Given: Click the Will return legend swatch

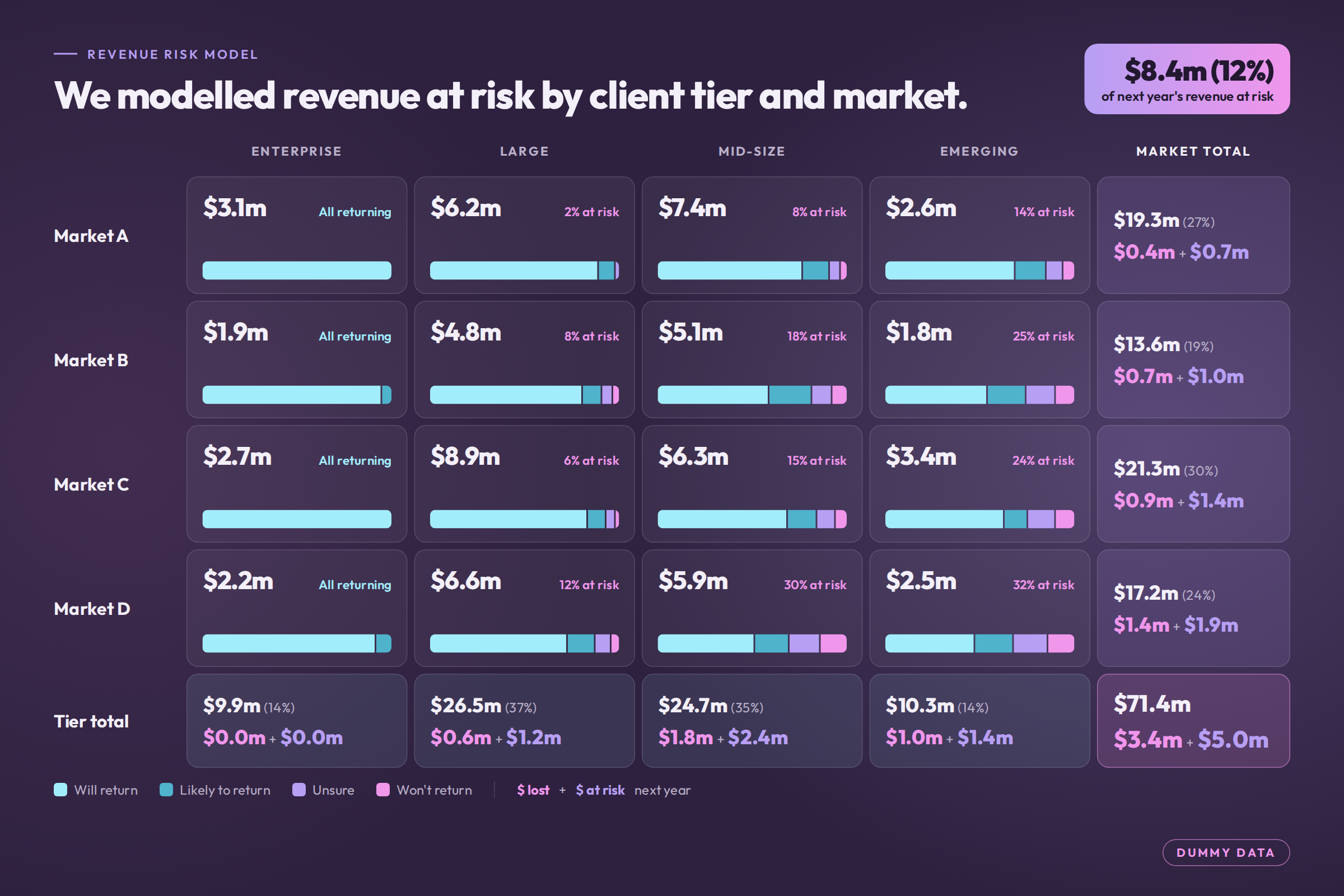Looking at the screenshot, I should [x=60, y=790].
